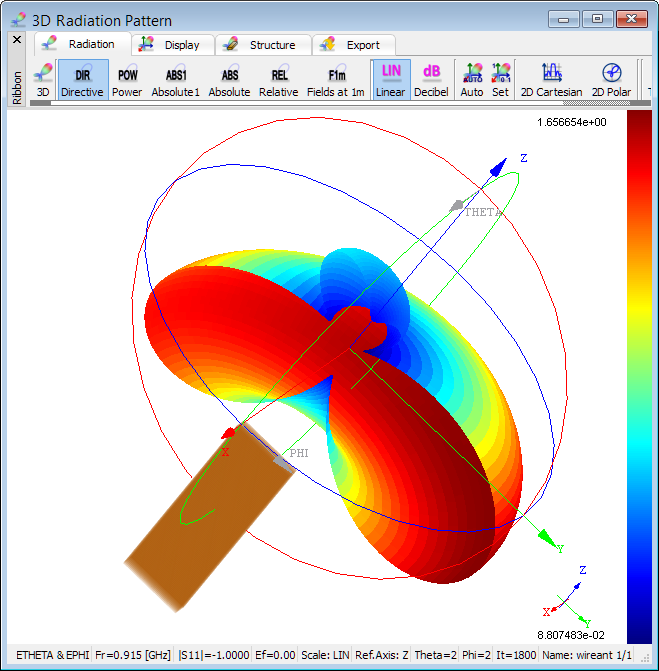Click the Set scale button

[x=501, y=80]
